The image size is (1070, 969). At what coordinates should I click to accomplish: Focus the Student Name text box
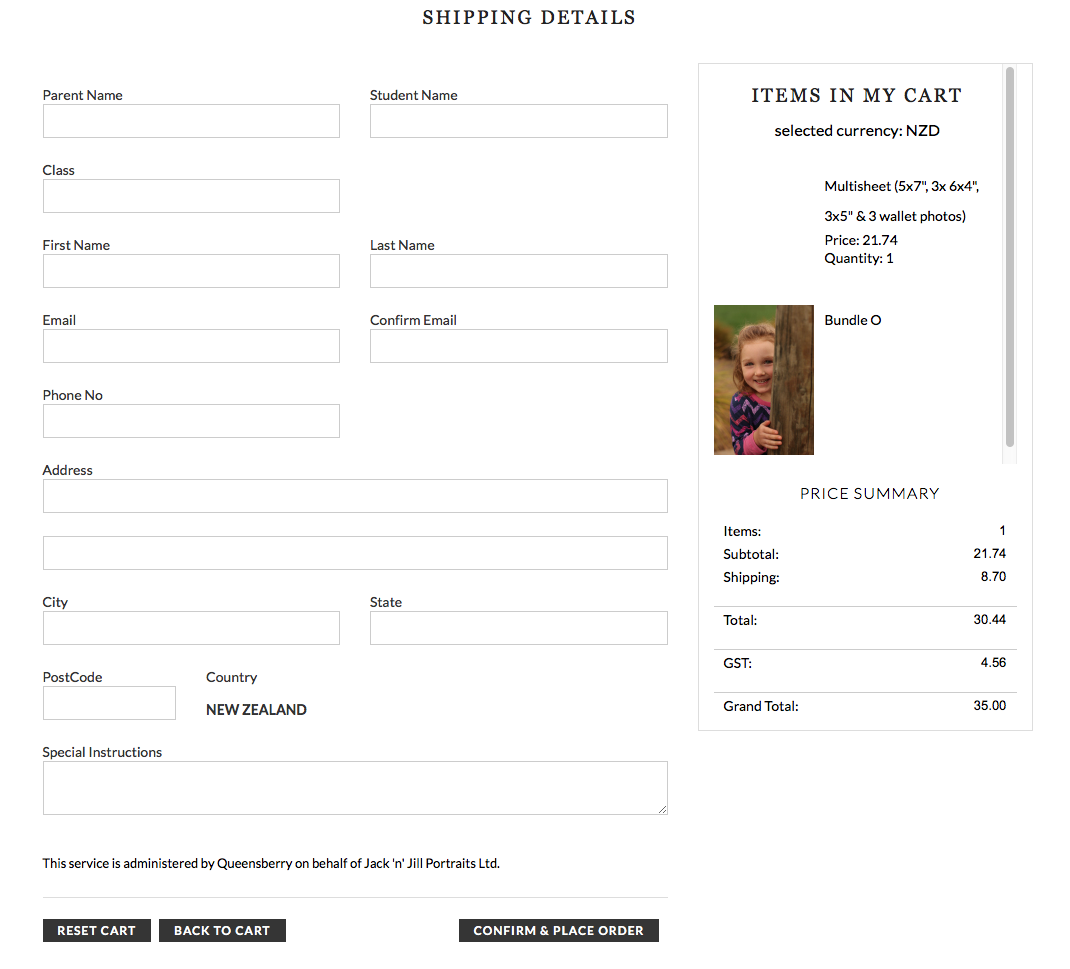pos(518,121)
